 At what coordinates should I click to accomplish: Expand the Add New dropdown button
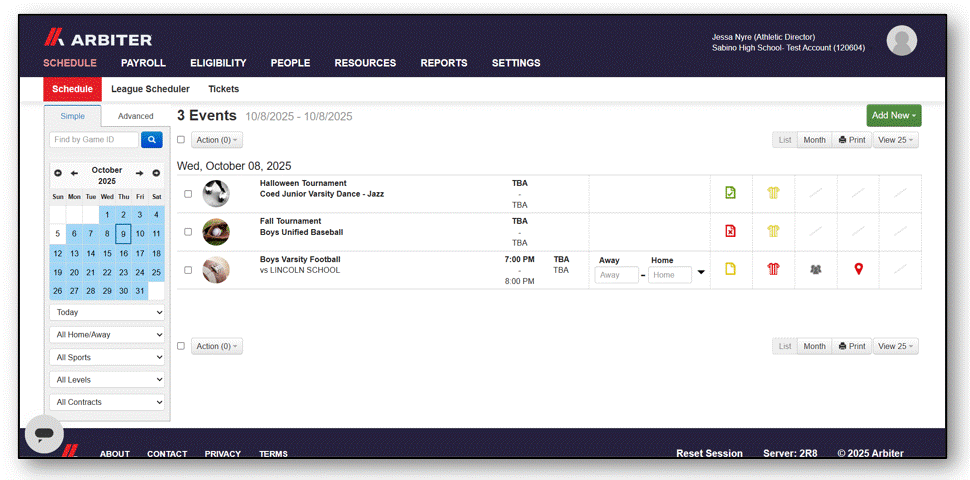coord(893,116)
